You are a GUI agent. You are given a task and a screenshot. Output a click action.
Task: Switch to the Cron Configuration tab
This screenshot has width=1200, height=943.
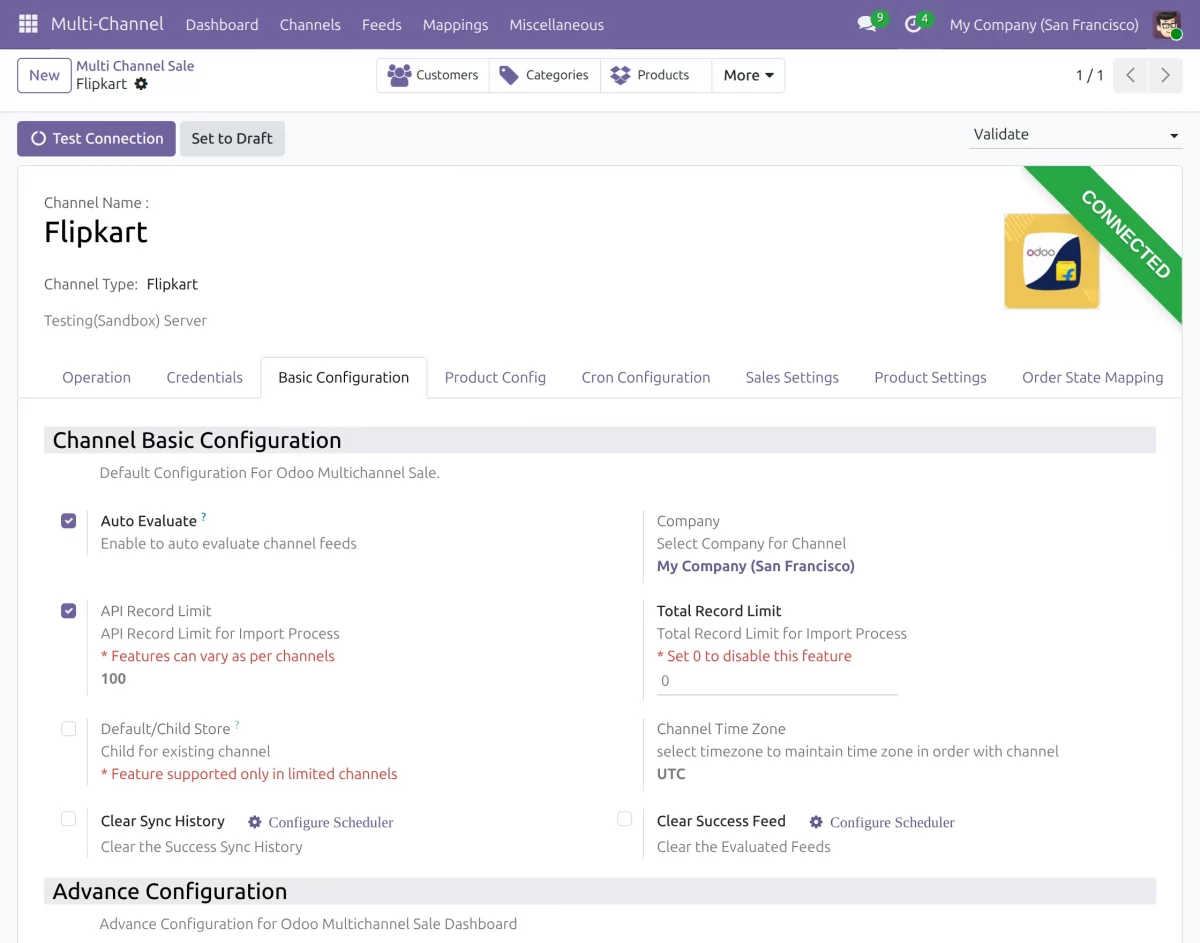click(646, 377)
